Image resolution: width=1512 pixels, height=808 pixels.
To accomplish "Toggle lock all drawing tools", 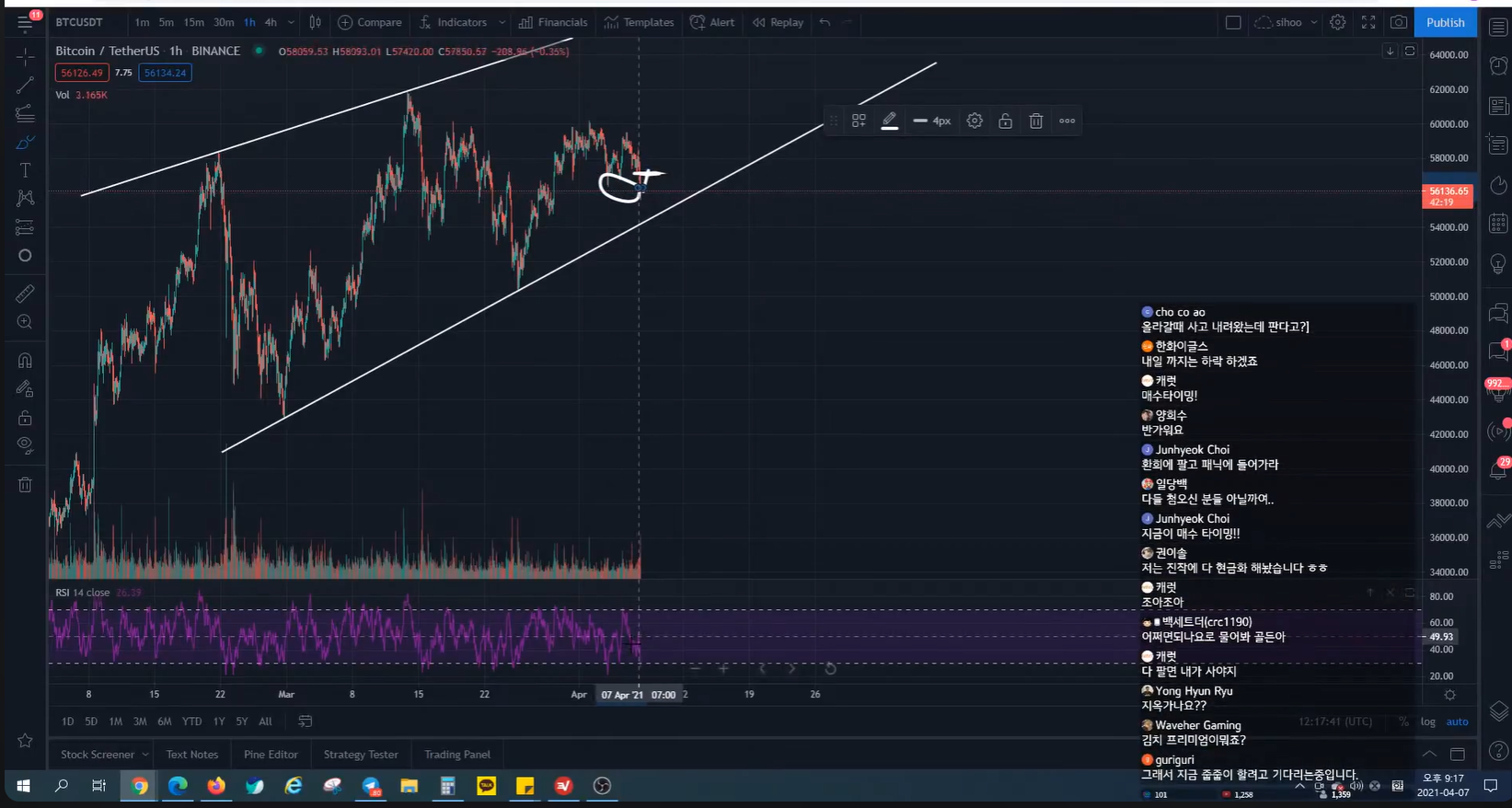I will [x=25, y=418].
